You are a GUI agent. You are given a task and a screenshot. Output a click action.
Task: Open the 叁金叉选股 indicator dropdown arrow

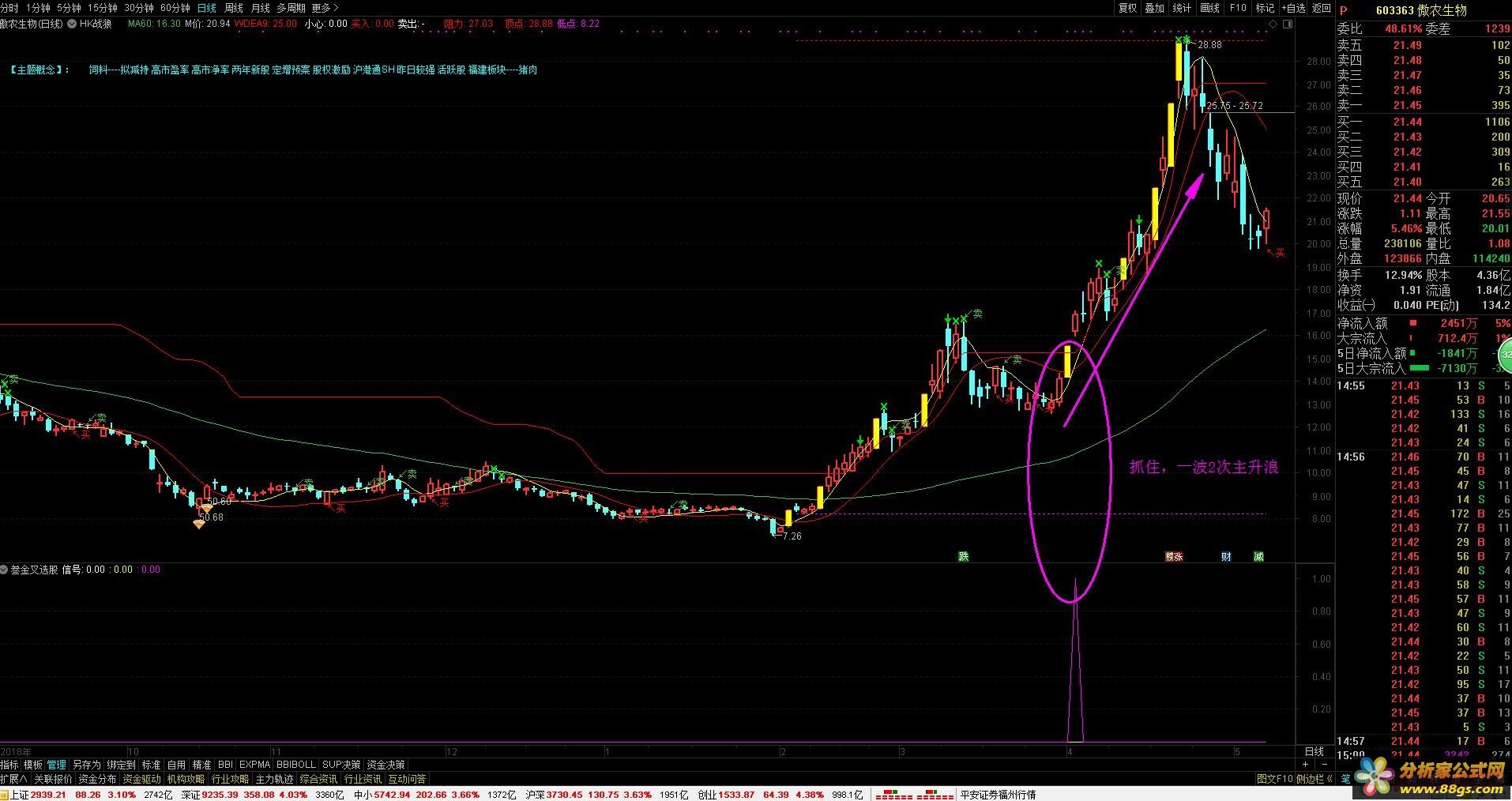[5, 569]
